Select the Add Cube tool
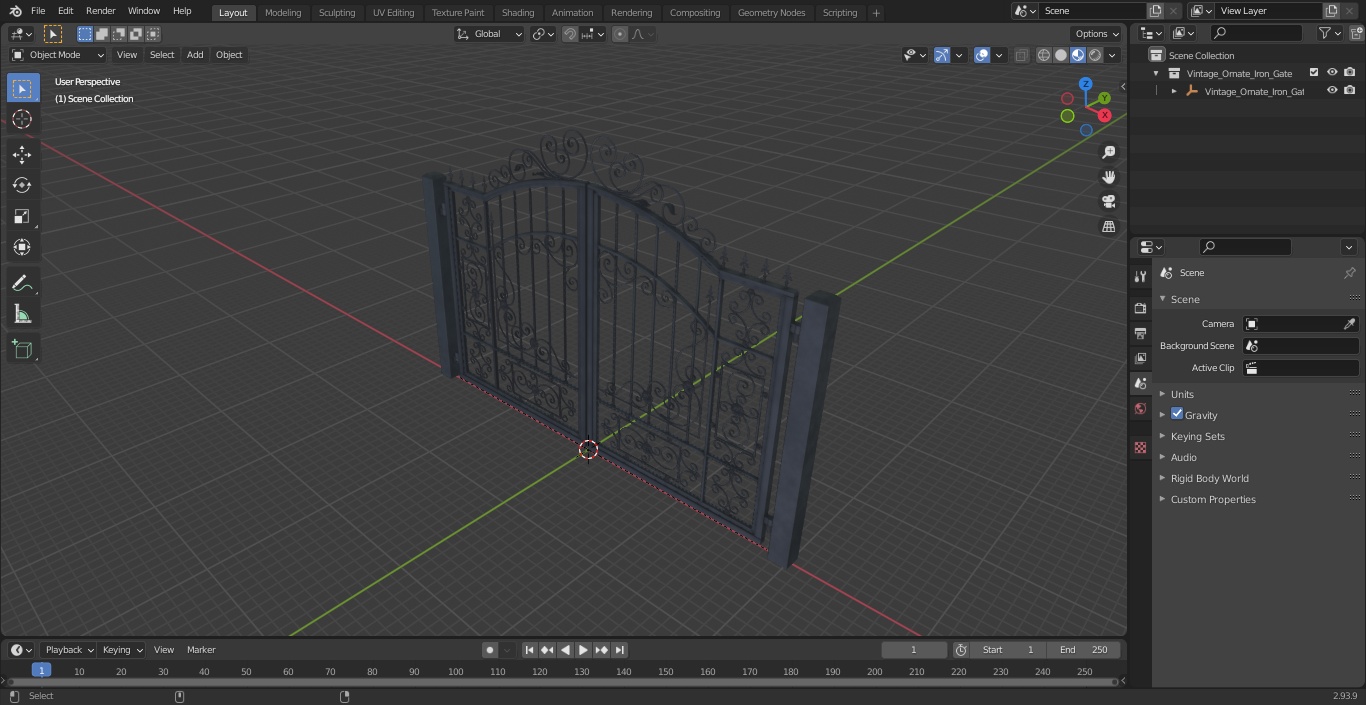Screen dimensions: 1366x705 tap(22, 349)
